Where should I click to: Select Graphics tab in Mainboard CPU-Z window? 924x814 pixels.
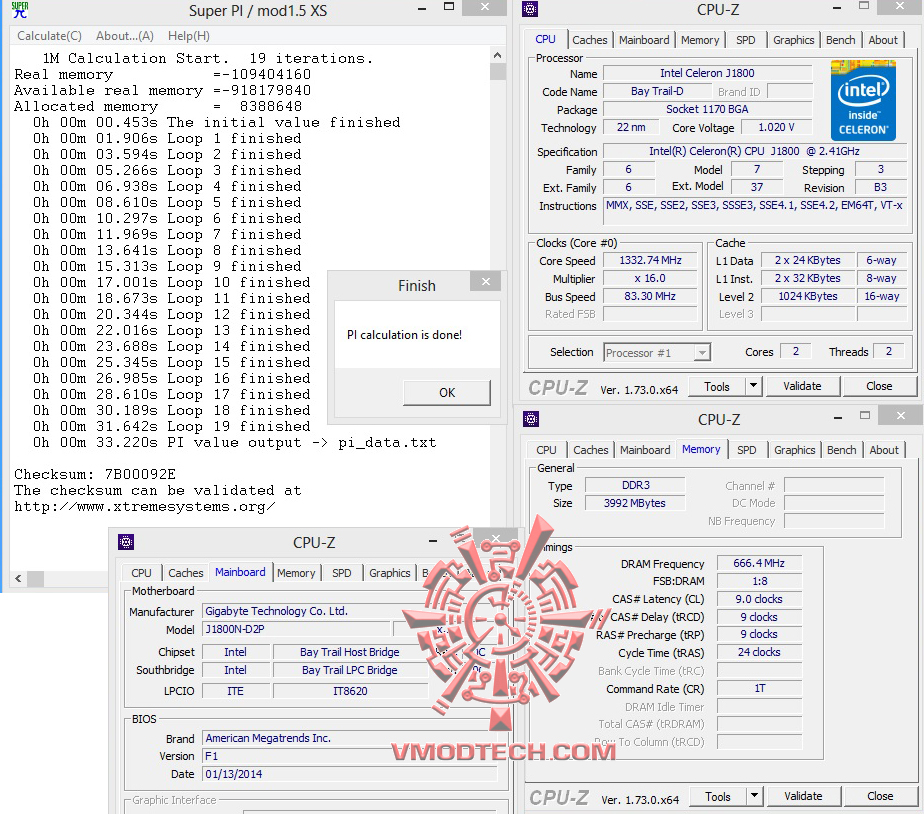click(390, 573)
